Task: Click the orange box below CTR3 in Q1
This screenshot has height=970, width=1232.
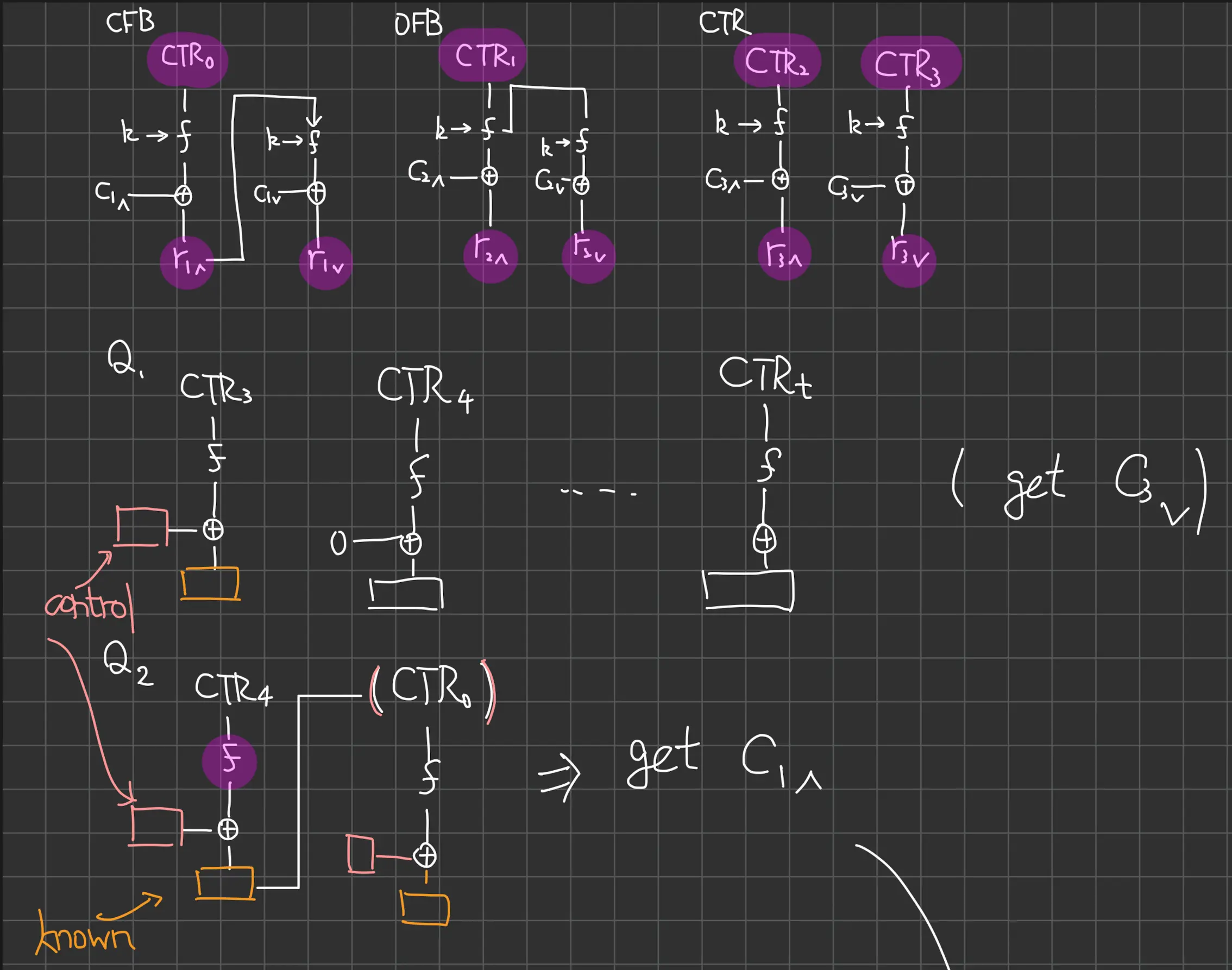Action: 210,583
